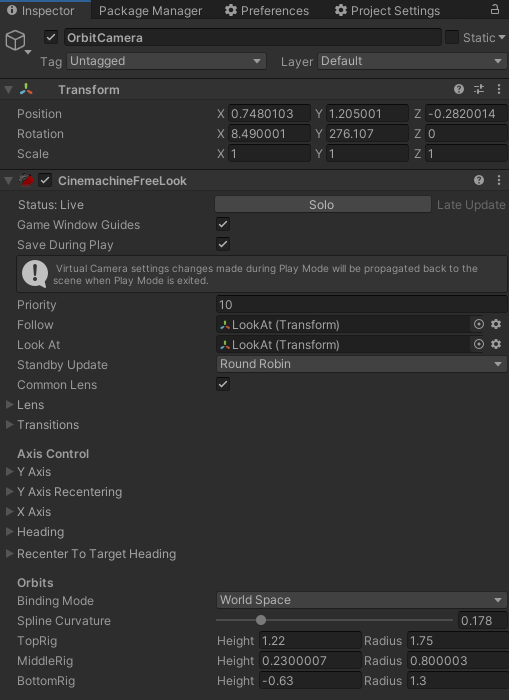Toggle the OrbitCamera active checkbox

pyautogui.click(x=51, y=37)
